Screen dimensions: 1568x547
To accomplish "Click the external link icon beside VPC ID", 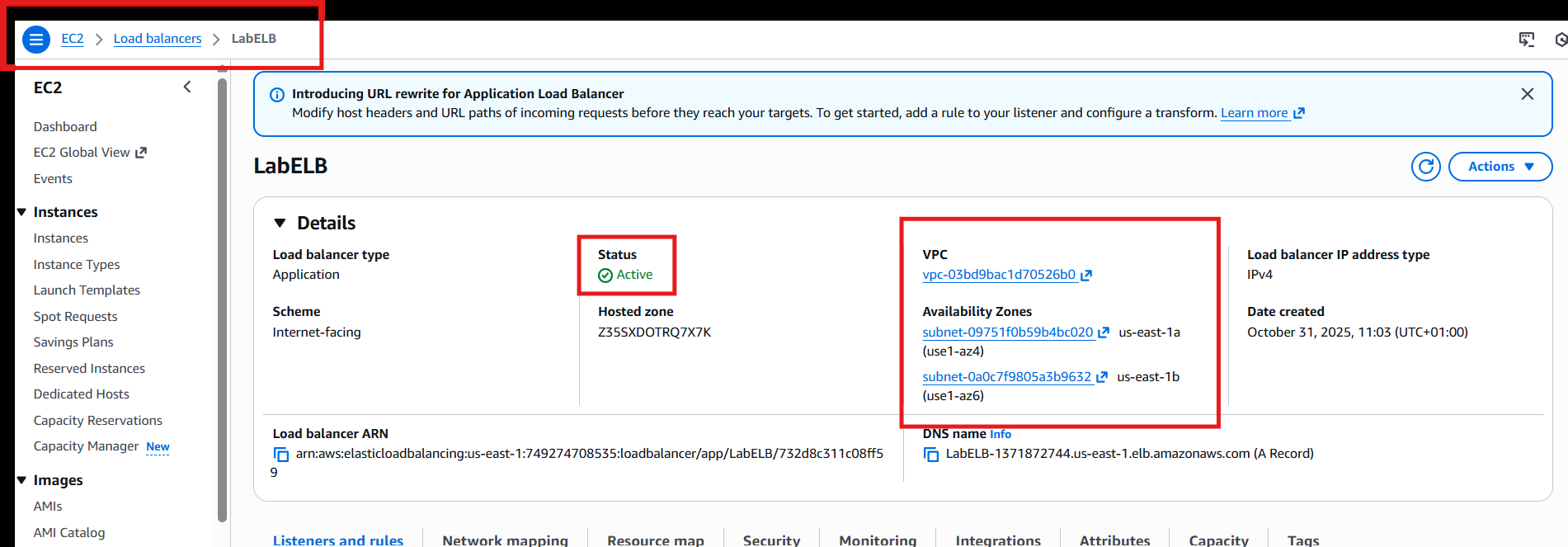I will click(1086, 276).
